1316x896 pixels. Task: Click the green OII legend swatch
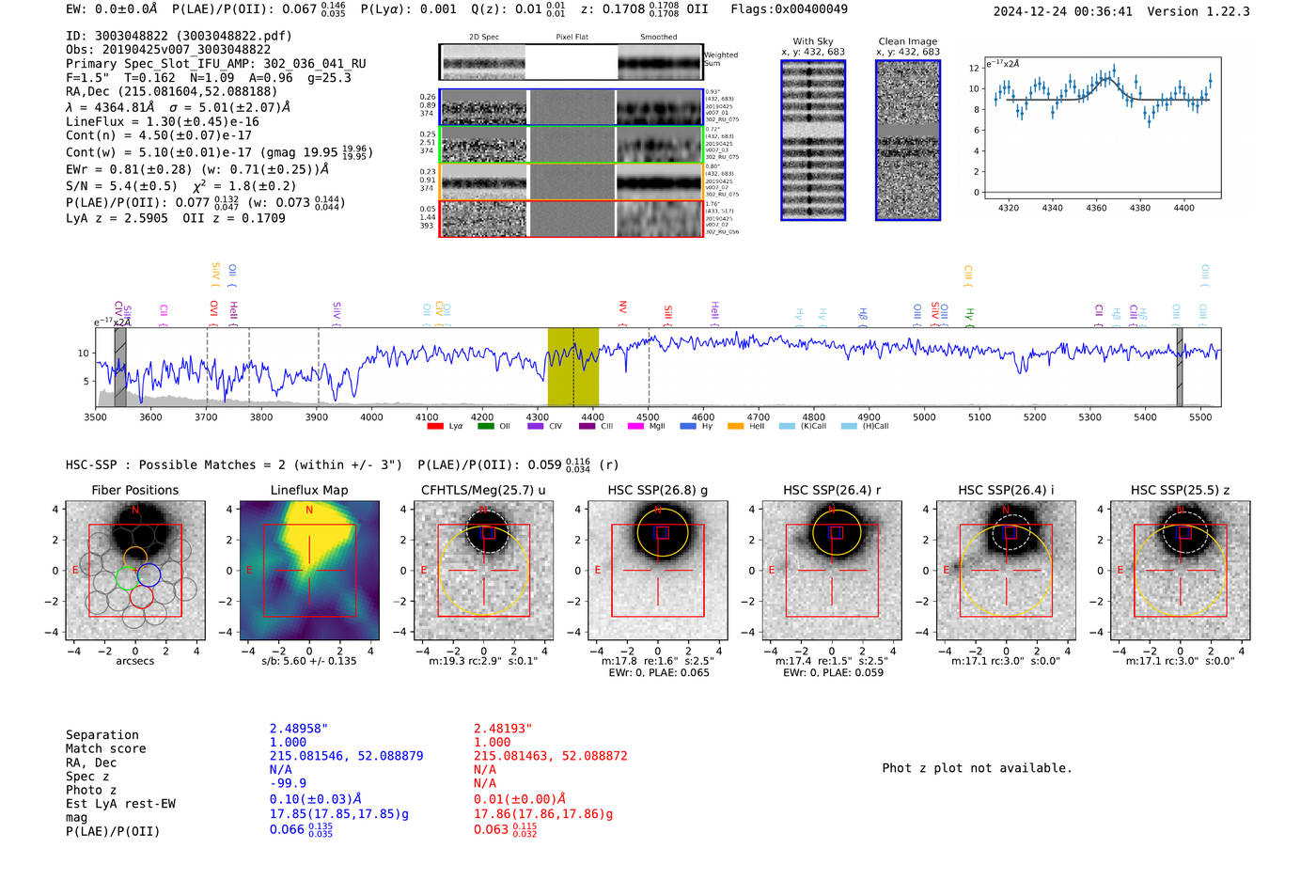point(485,426)
